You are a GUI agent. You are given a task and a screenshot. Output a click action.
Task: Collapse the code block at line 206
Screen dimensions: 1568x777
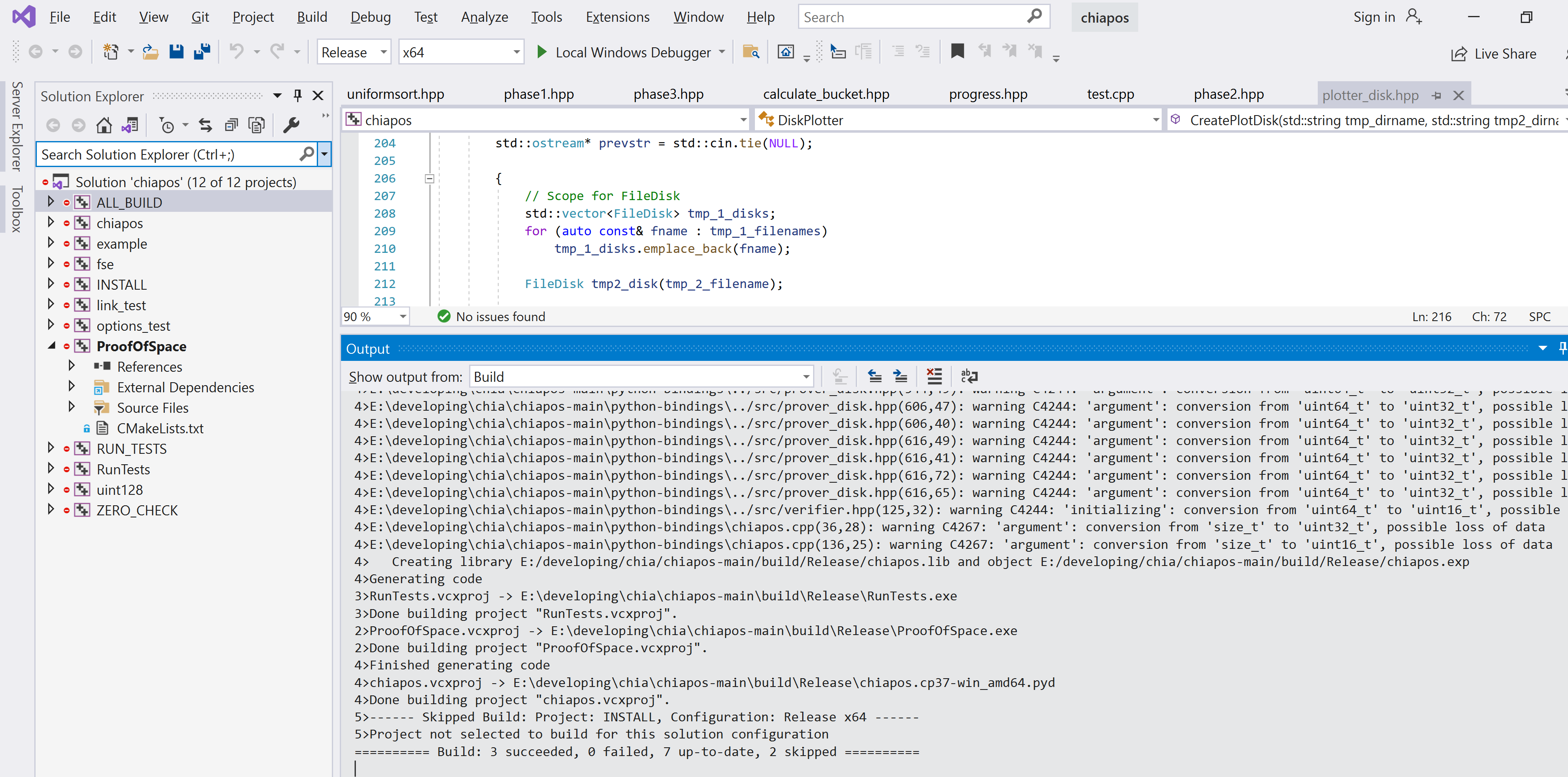tap(429, 178)
